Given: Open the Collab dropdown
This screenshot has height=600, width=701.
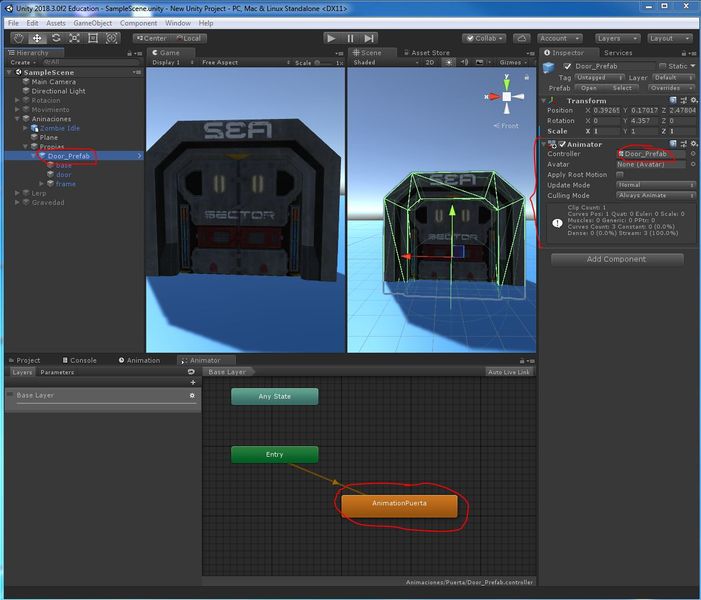Looking at the screenshot, I should [x=484, y=38].
